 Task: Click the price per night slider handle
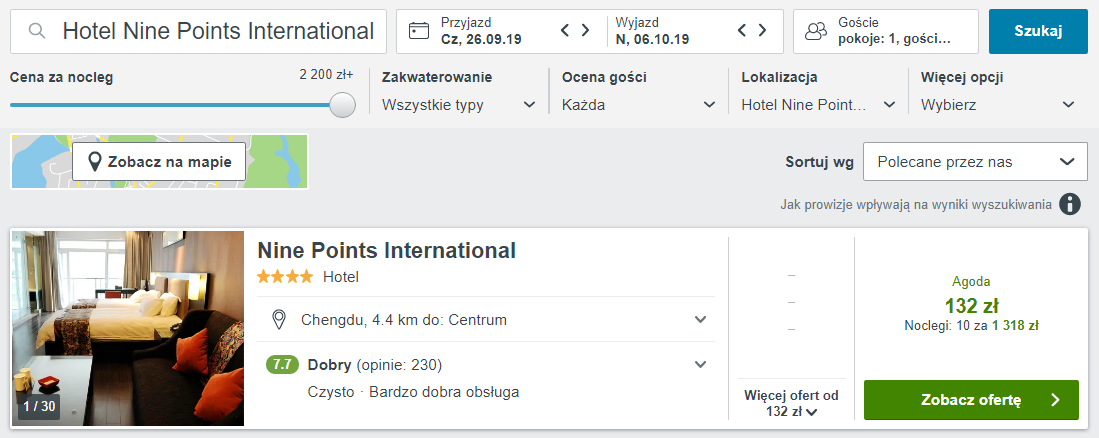(x=343, y=105)
